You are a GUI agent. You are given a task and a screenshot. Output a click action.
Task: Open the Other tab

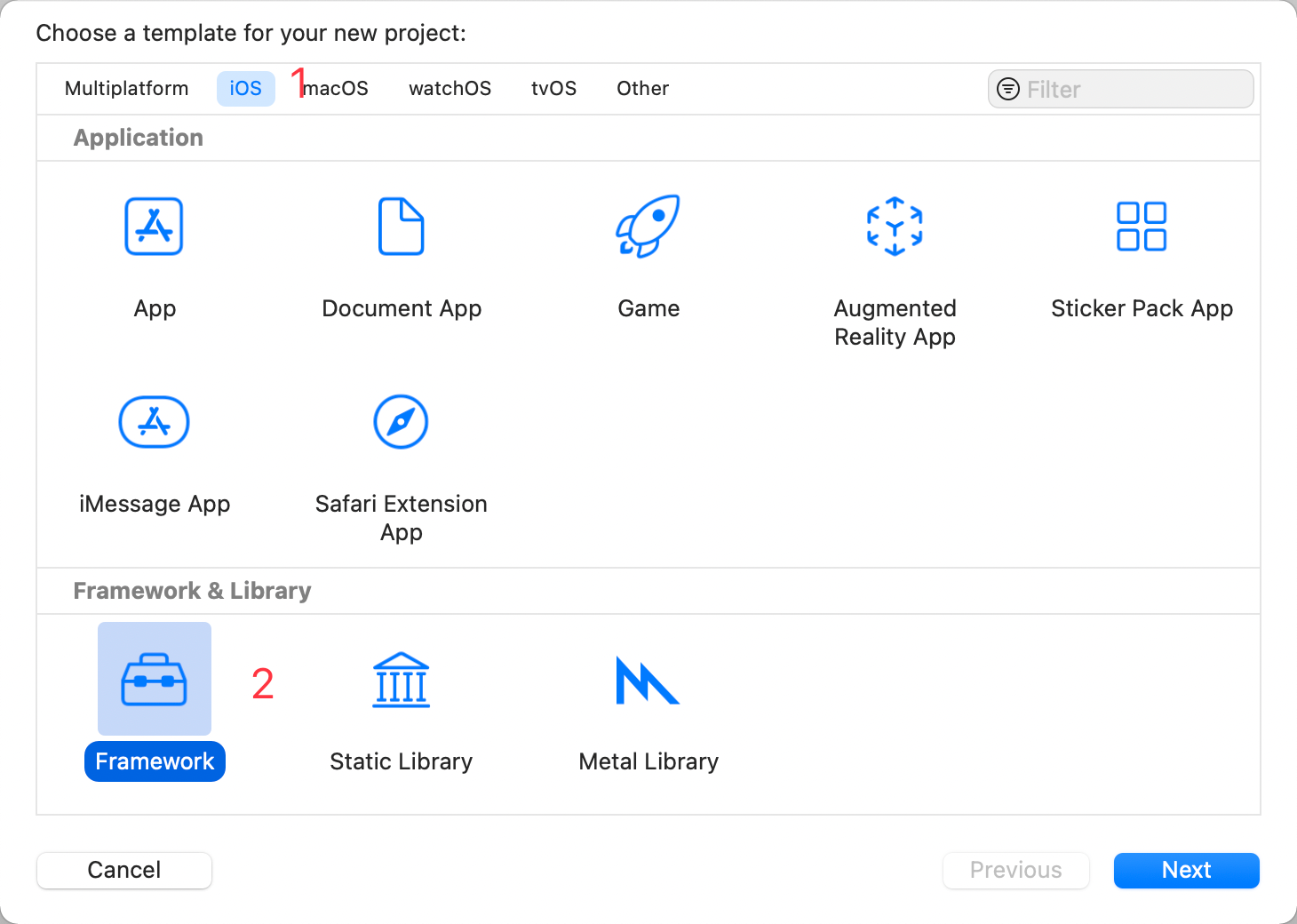tap(643, 89)
